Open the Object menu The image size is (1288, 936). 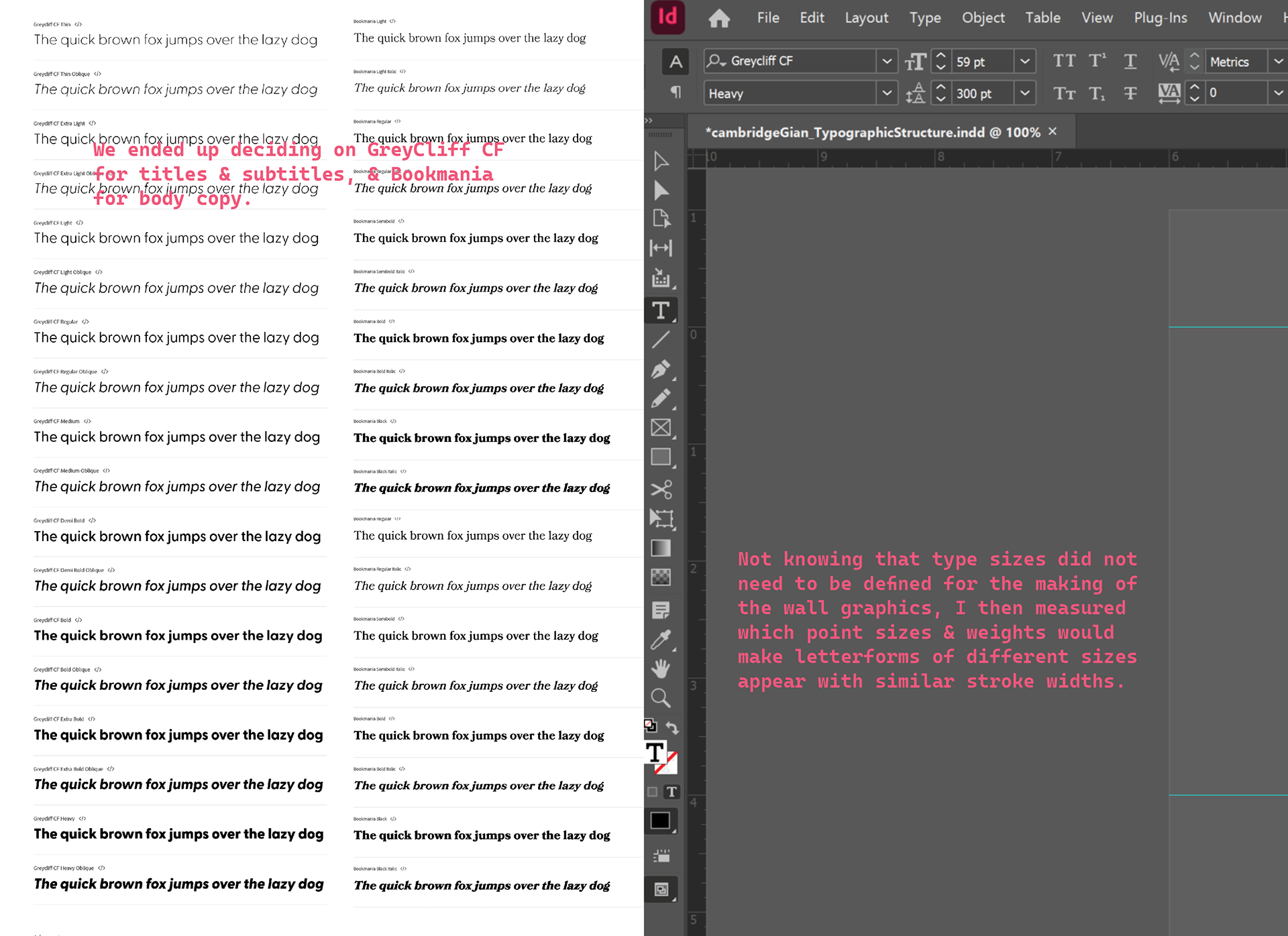click(983, 18)
